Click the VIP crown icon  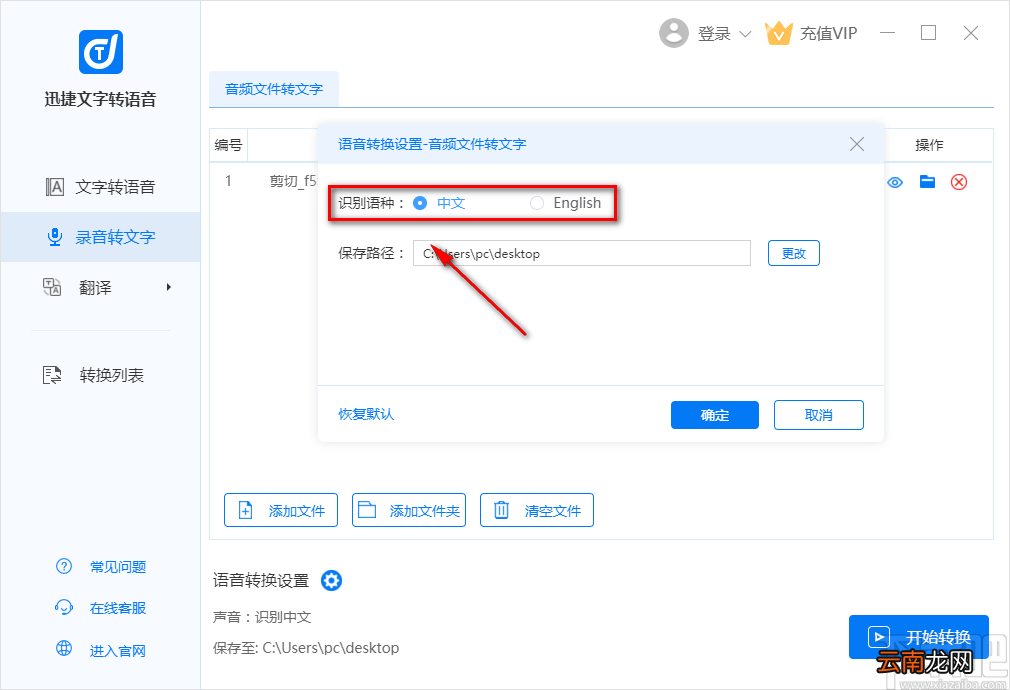coord(778,33)
